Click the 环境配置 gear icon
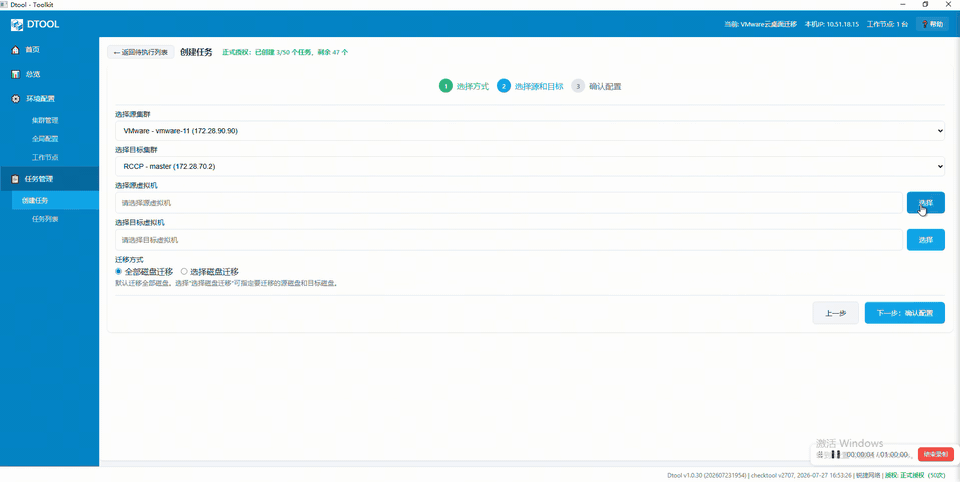Screen dimensions: 960x482 [16, 99]
